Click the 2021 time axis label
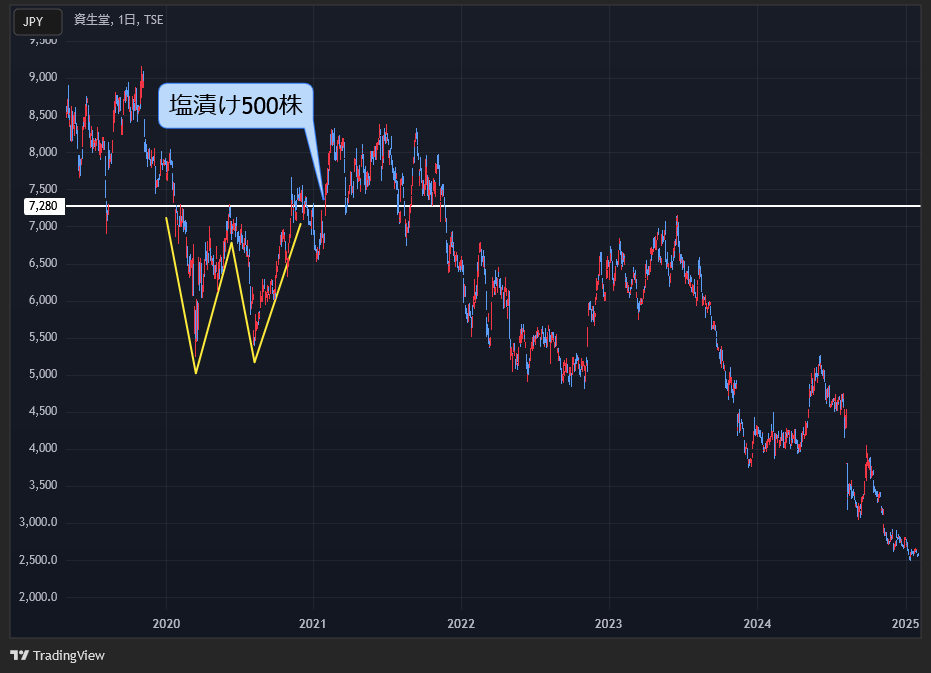Screen dimensions: 931x673 click(313, 623)
